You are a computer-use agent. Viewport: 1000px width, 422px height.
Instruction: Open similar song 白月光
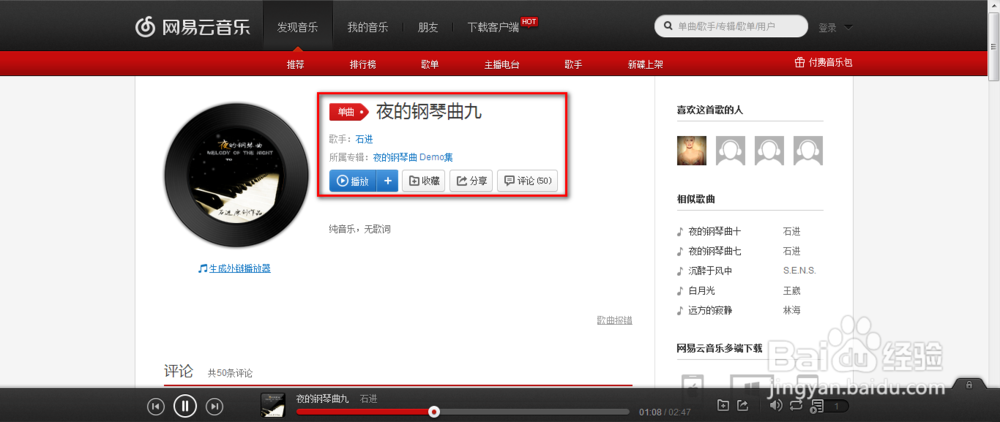[702, 291]
